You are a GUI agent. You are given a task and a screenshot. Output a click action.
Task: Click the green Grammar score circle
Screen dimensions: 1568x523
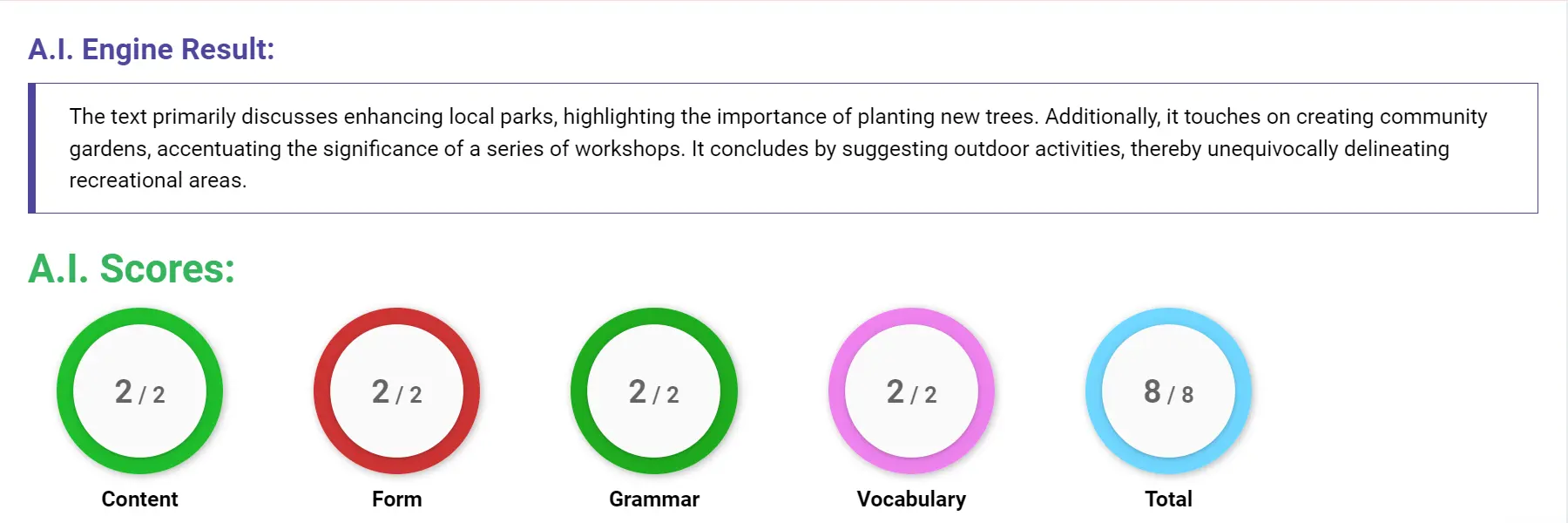point(653,392)
